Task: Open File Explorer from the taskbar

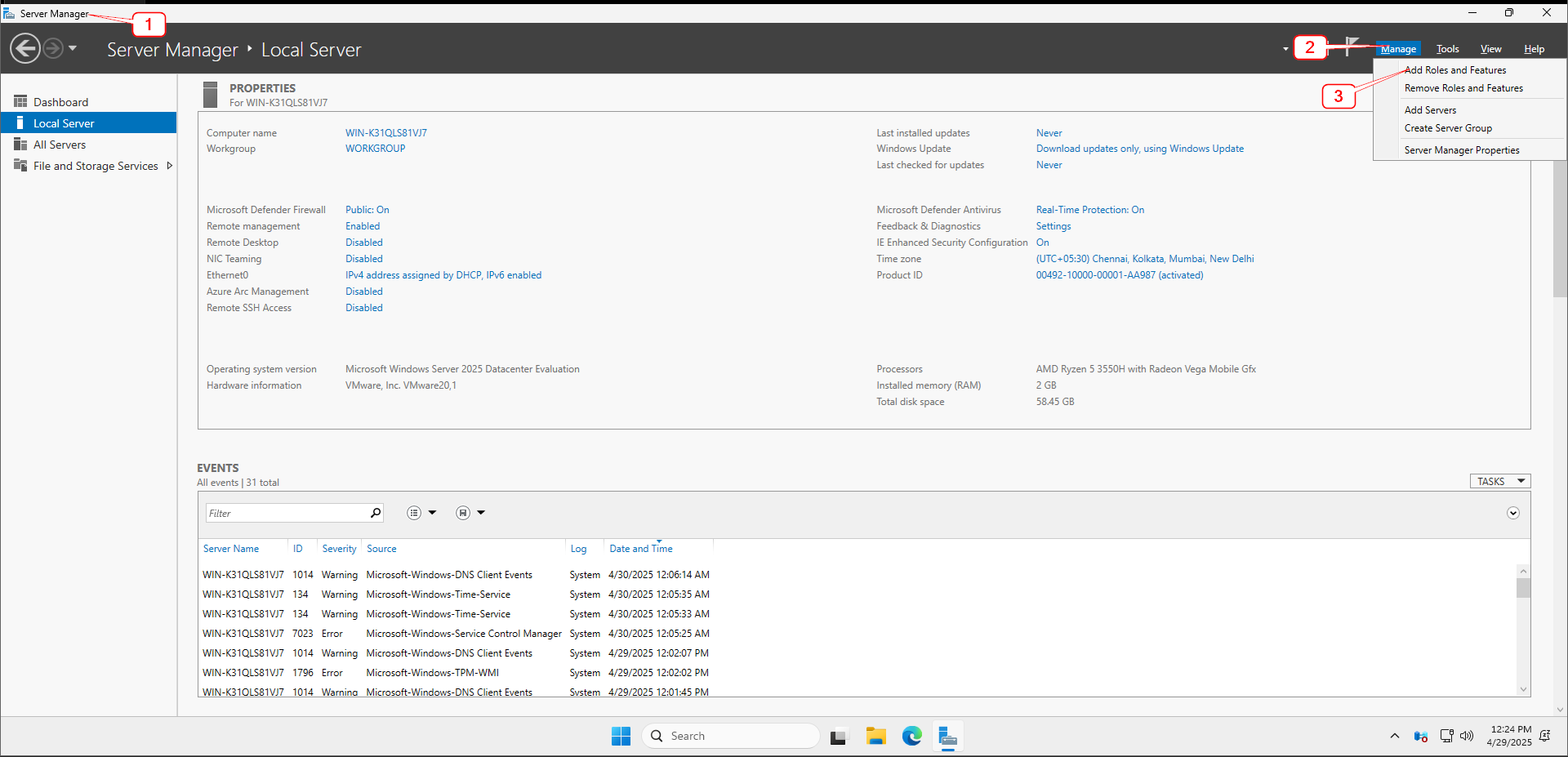Action: [876, 736]
